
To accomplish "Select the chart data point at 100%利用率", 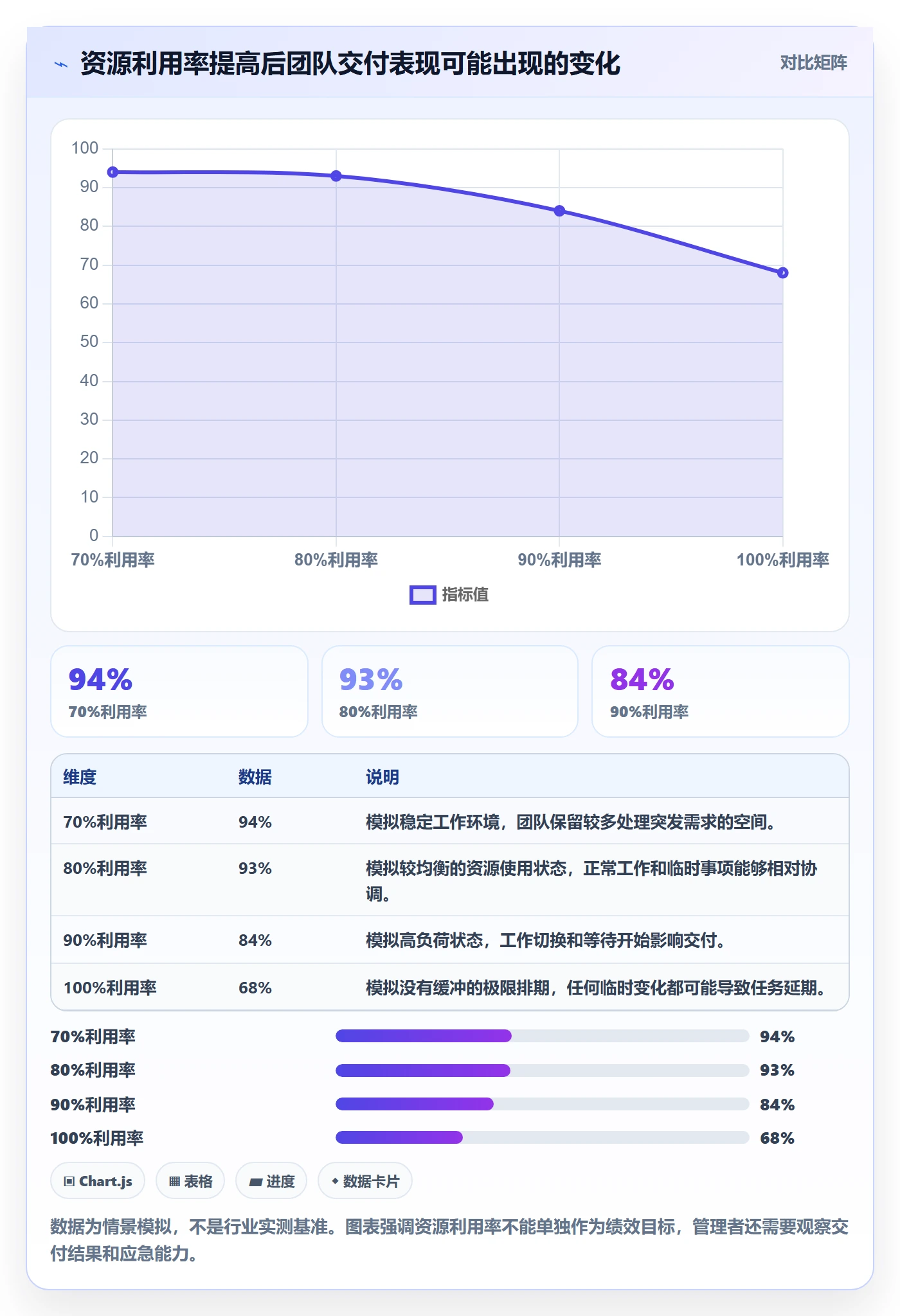I will coord(782,273).
